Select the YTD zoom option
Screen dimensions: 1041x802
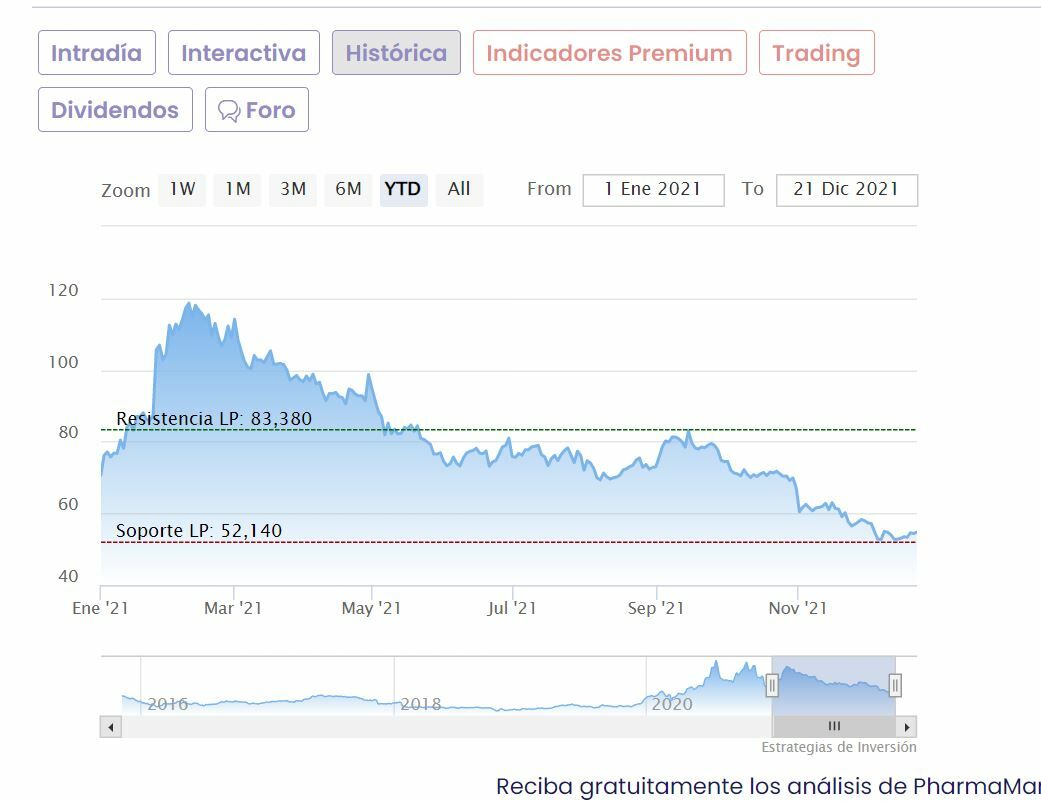coord(403,189)
